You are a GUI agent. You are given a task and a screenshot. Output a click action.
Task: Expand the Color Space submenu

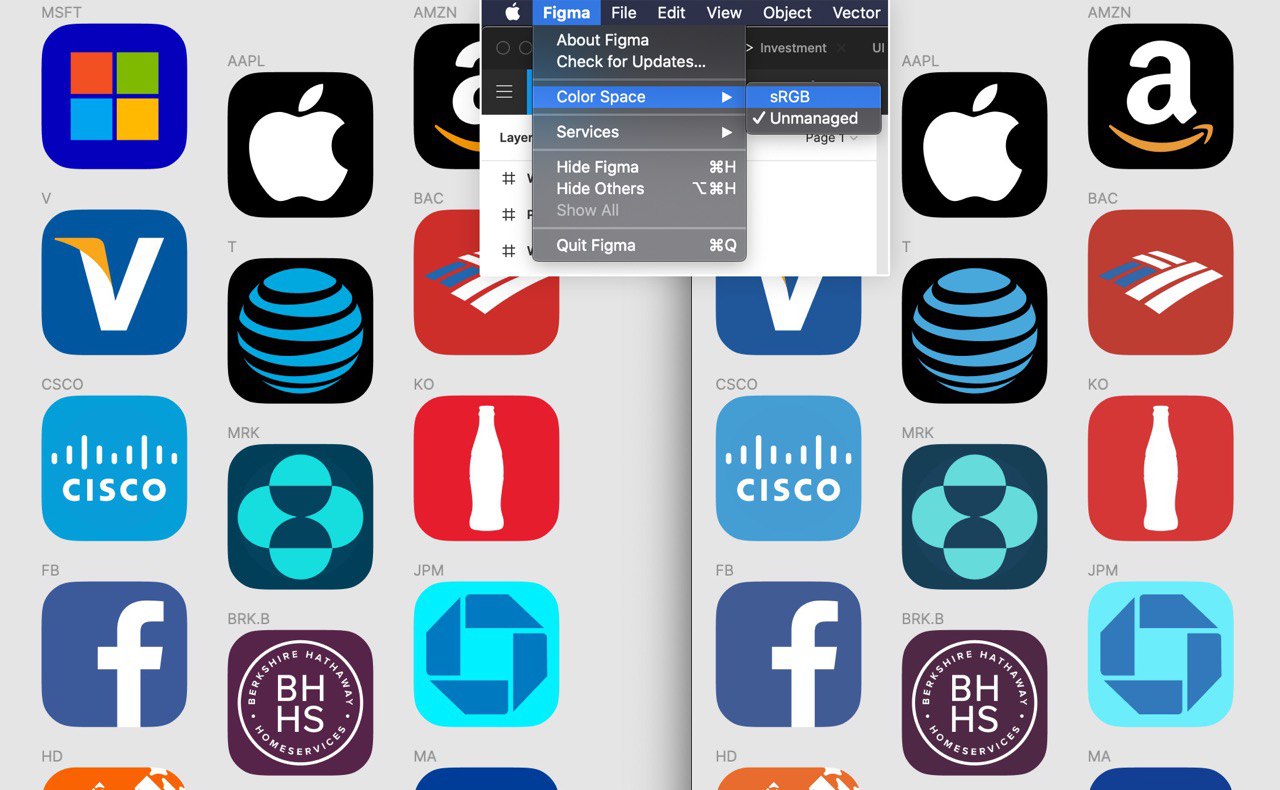(639, 97)
